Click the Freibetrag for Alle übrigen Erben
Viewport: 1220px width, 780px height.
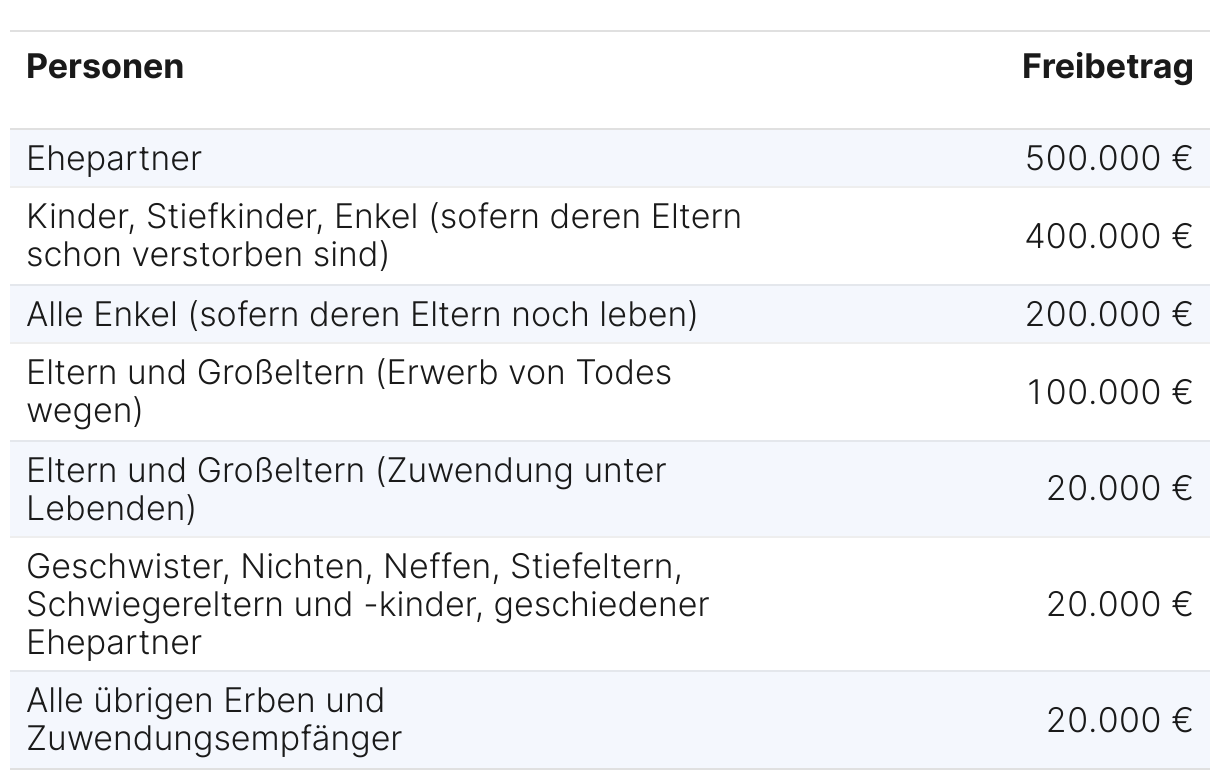click(1120, 720)
